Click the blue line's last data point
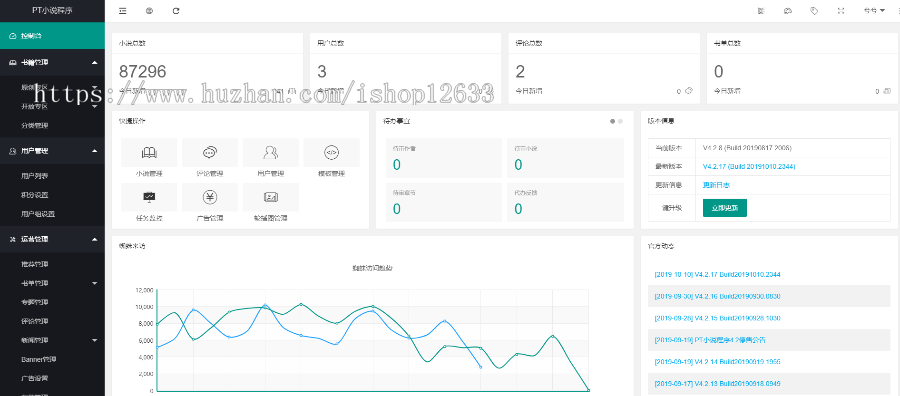The width and height of the screenshot is (900, 396). point(480,367)
